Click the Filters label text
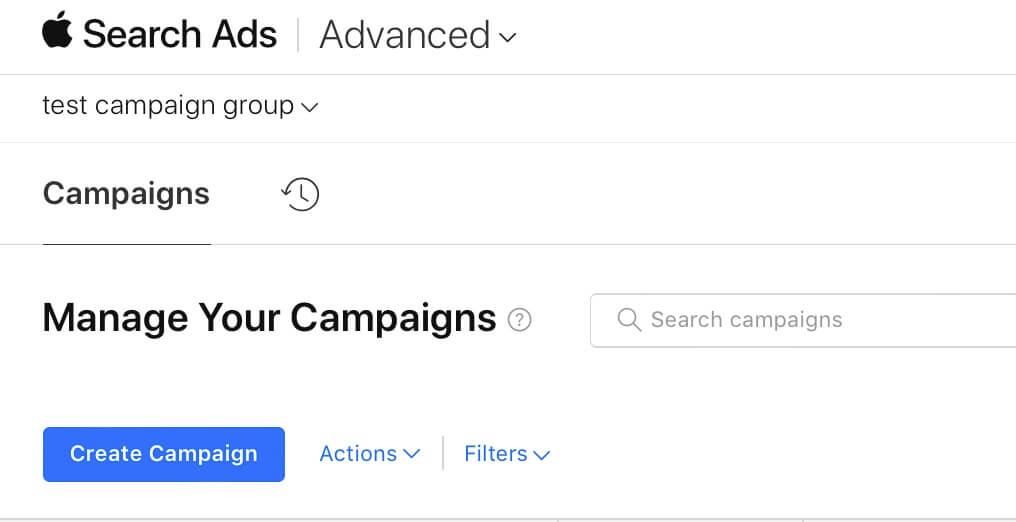 (495, 454)
